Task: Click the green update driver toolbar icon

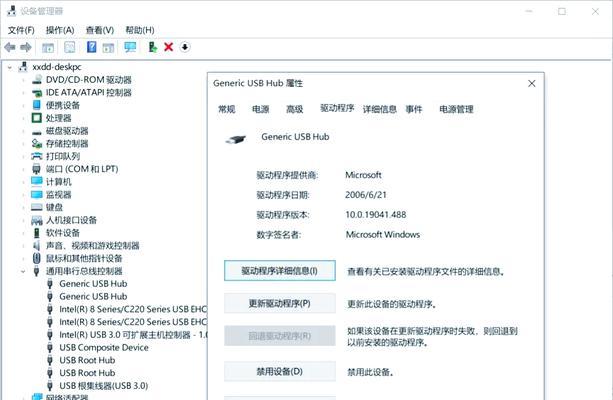Action: click(x=152, y=47)
